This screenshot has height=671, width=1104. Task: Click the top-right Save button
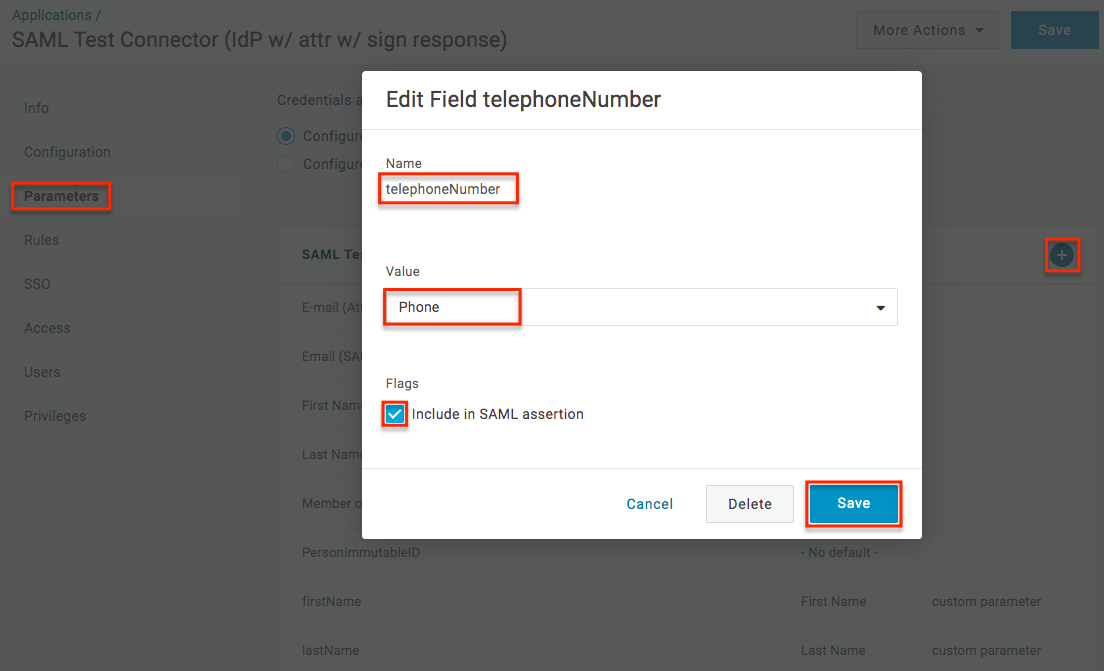click(x=1055, y=30)
